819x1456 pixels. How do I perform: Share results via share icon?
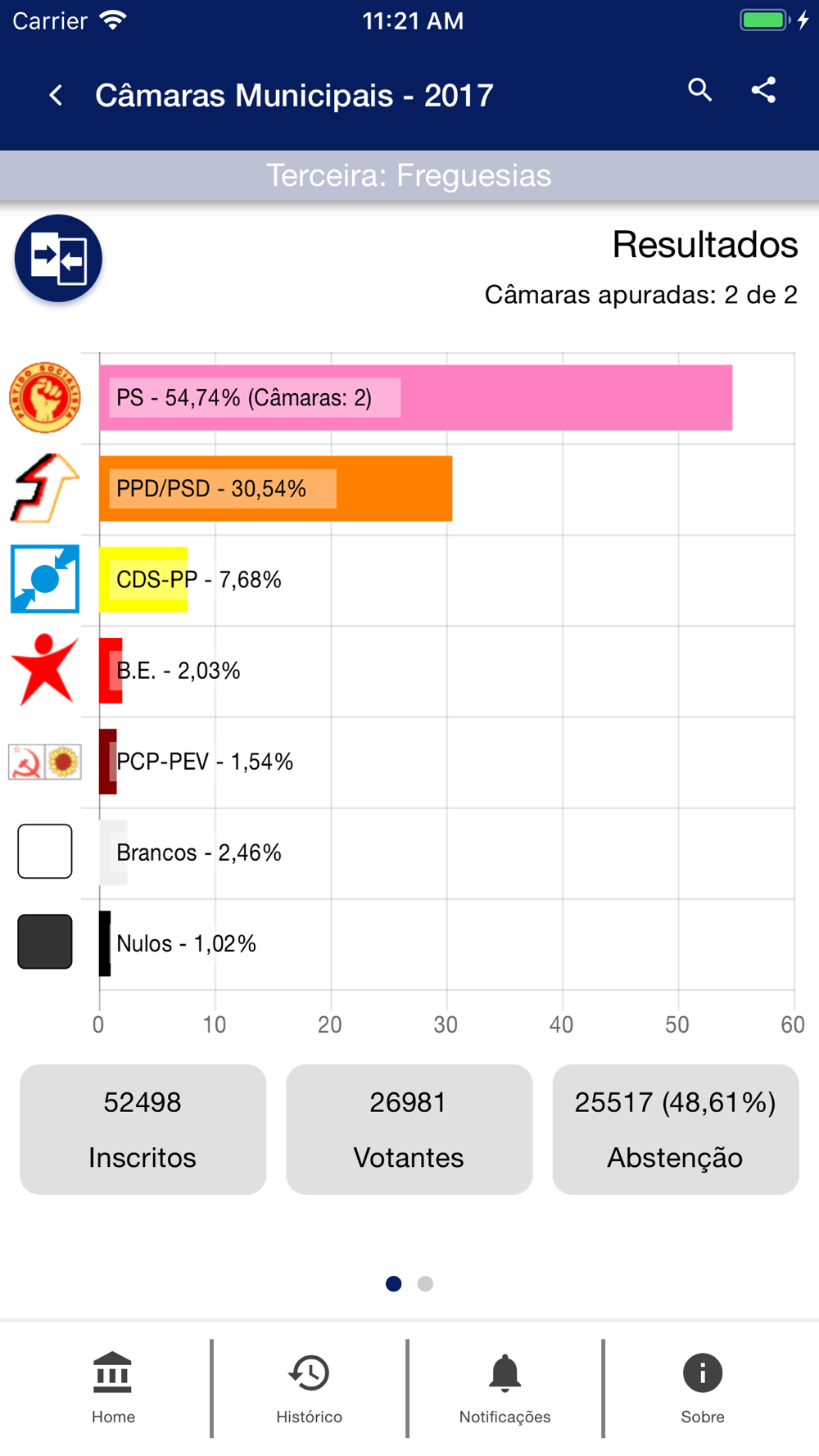(763, 90)
